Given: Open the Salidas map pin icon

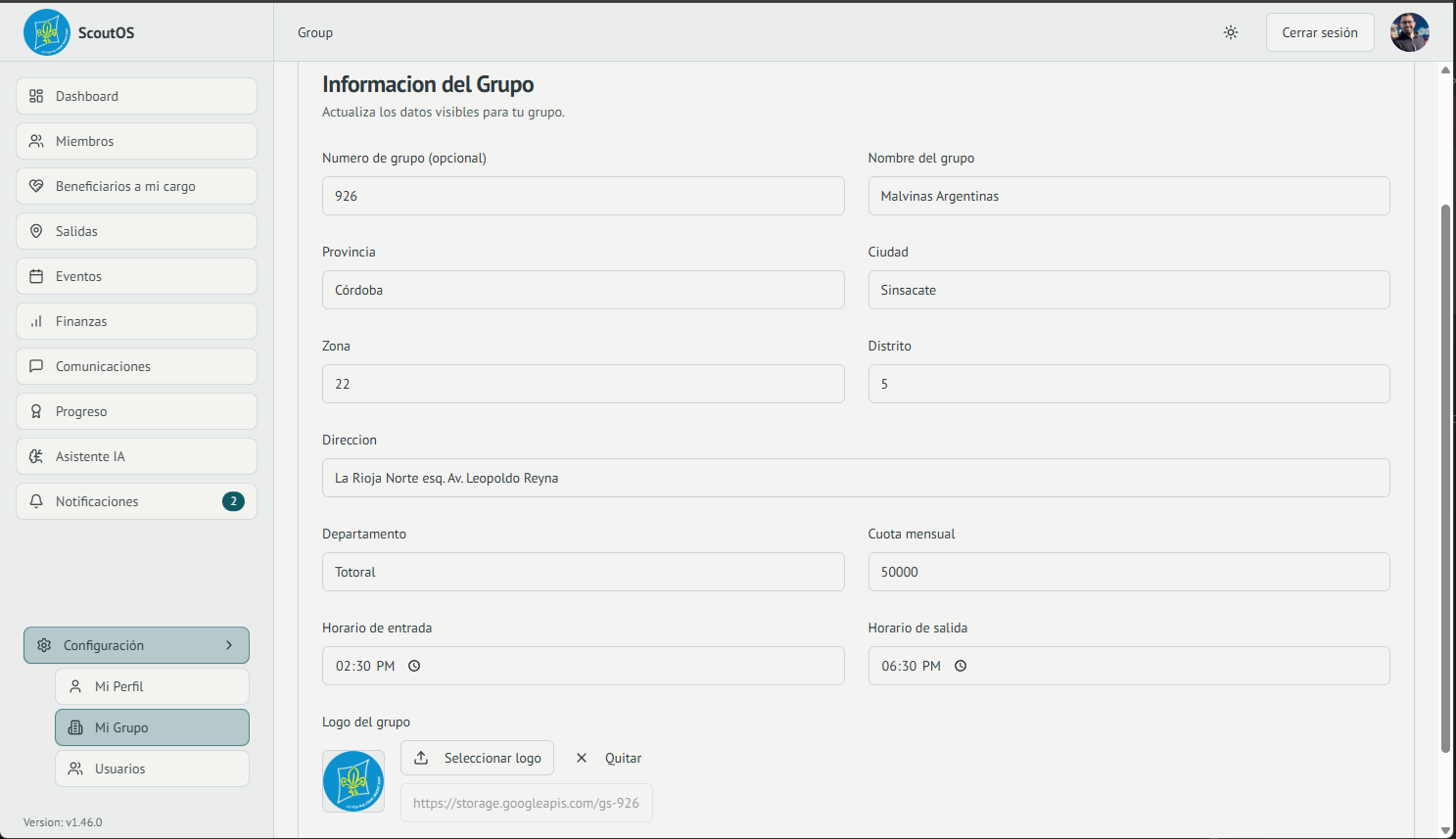Looking at the screenshot, I should [x=35, y=230].
